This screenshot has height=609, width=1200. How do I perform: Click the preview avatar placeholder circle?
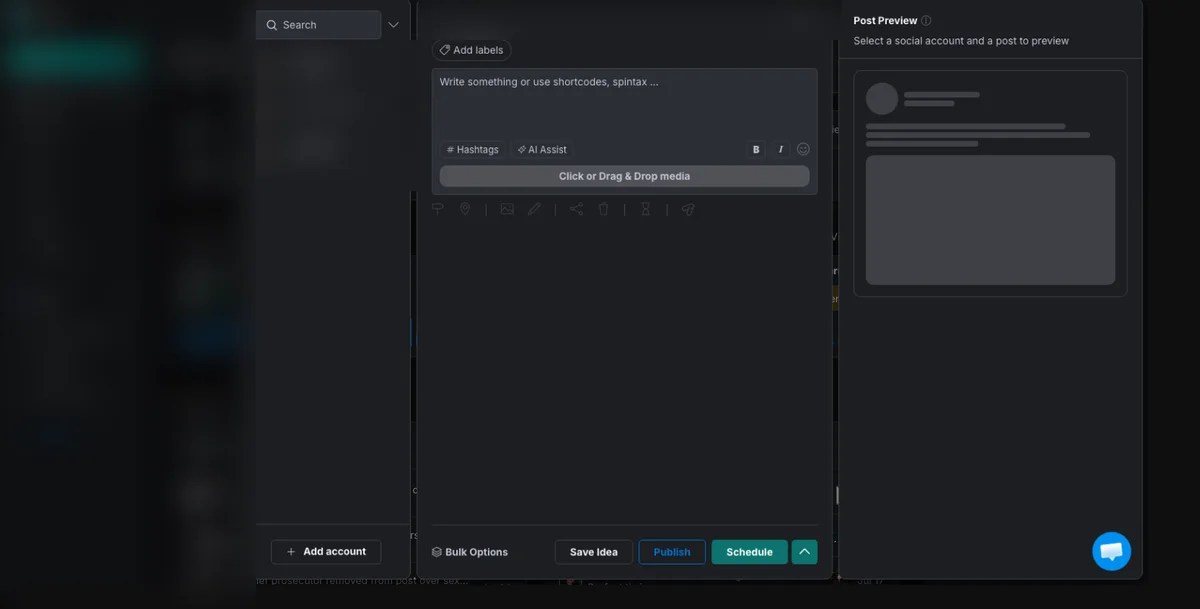coord(882,99)
